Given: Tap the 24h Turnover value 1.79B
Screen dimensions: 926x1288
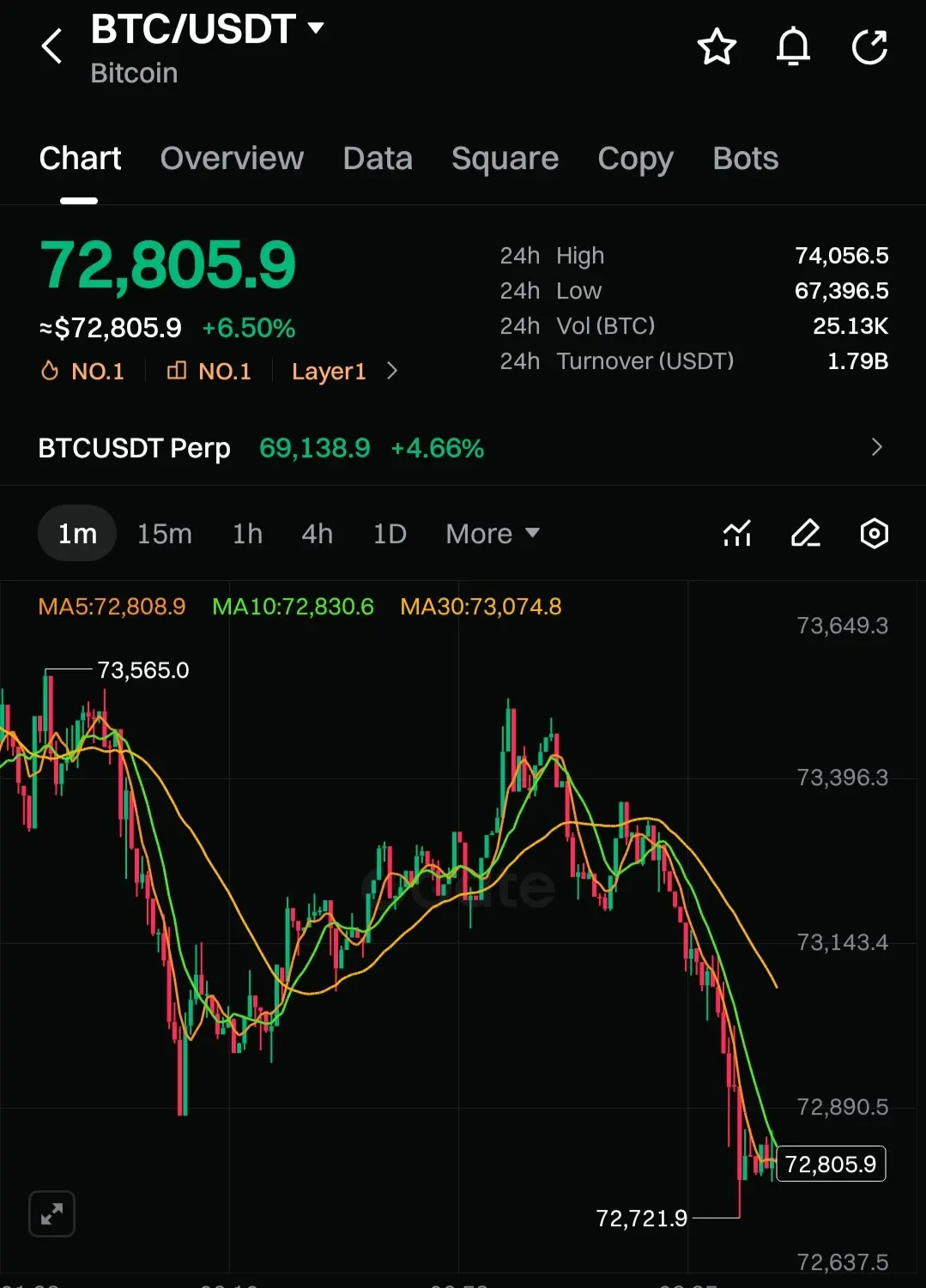Looking at the screenshot, I should tap(857, 361).
